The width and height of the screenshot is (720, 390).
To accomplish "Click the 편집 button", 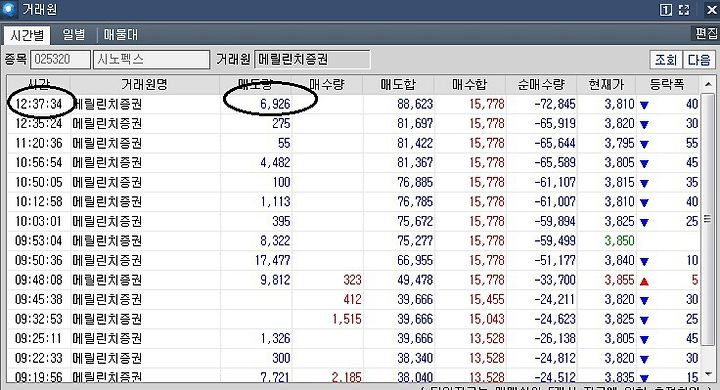I will [x=706, y=34].
